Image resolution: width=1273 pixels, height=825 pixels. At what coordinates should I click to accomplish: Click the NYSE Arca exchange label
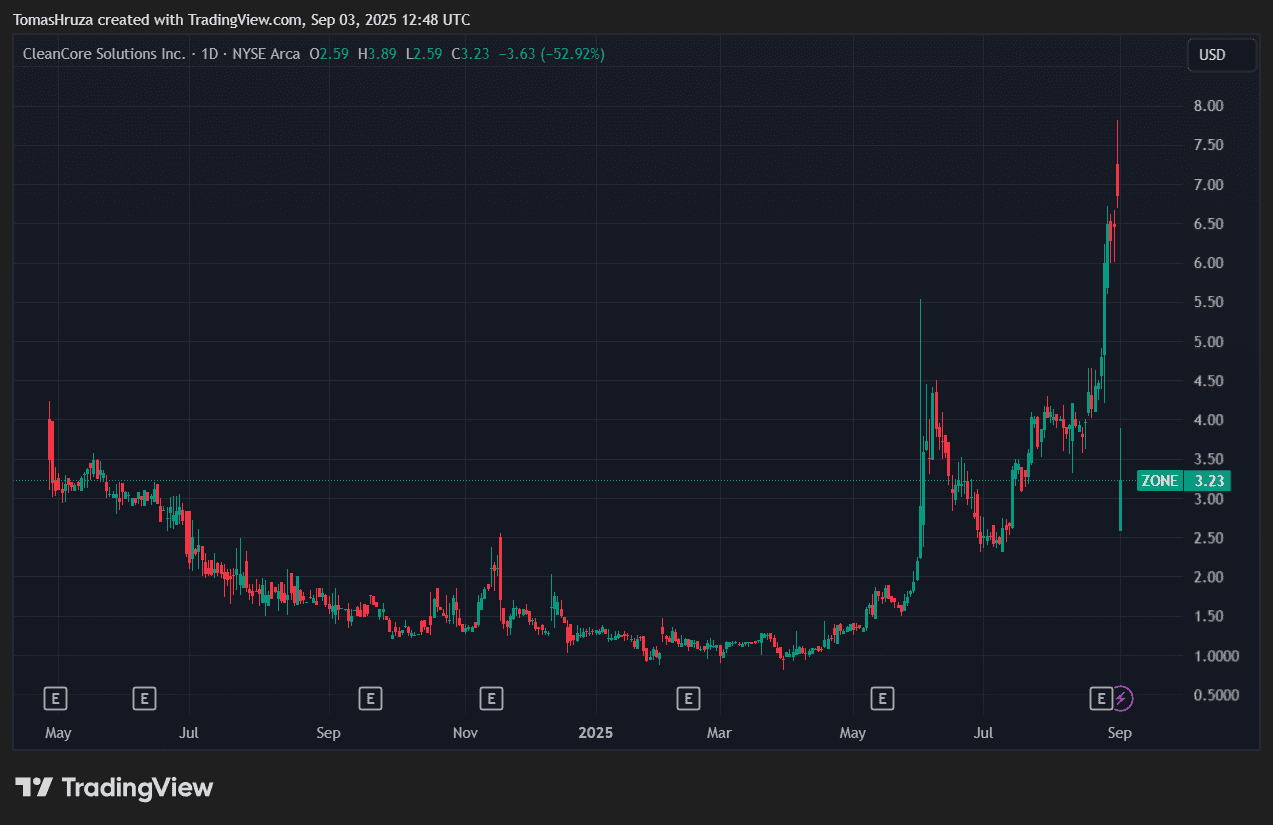[266, 54]
